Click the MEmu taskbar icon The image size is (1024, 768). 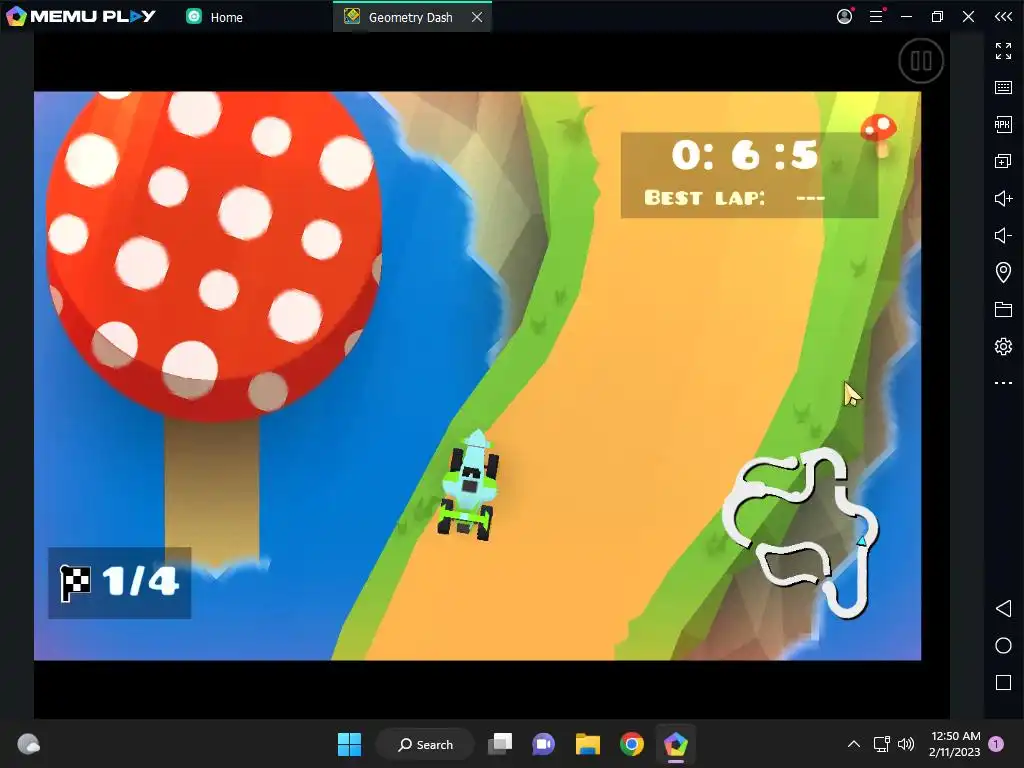coord(675,744)
